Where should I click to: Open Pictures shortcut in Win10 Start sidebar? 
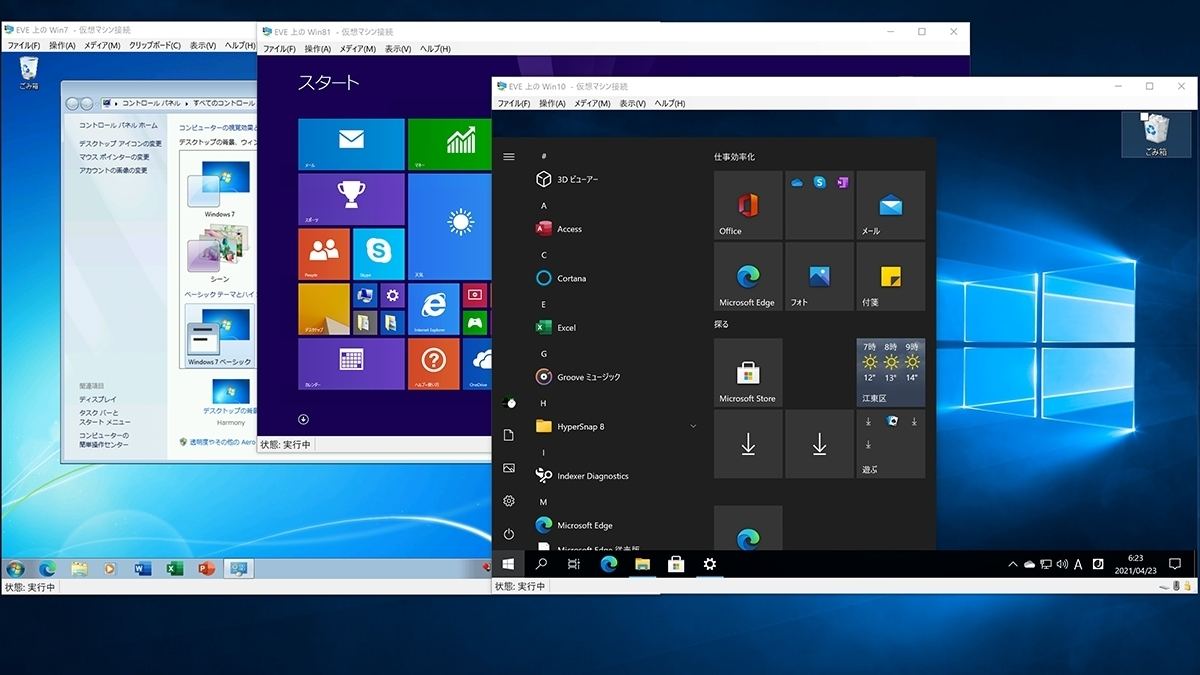509,468
